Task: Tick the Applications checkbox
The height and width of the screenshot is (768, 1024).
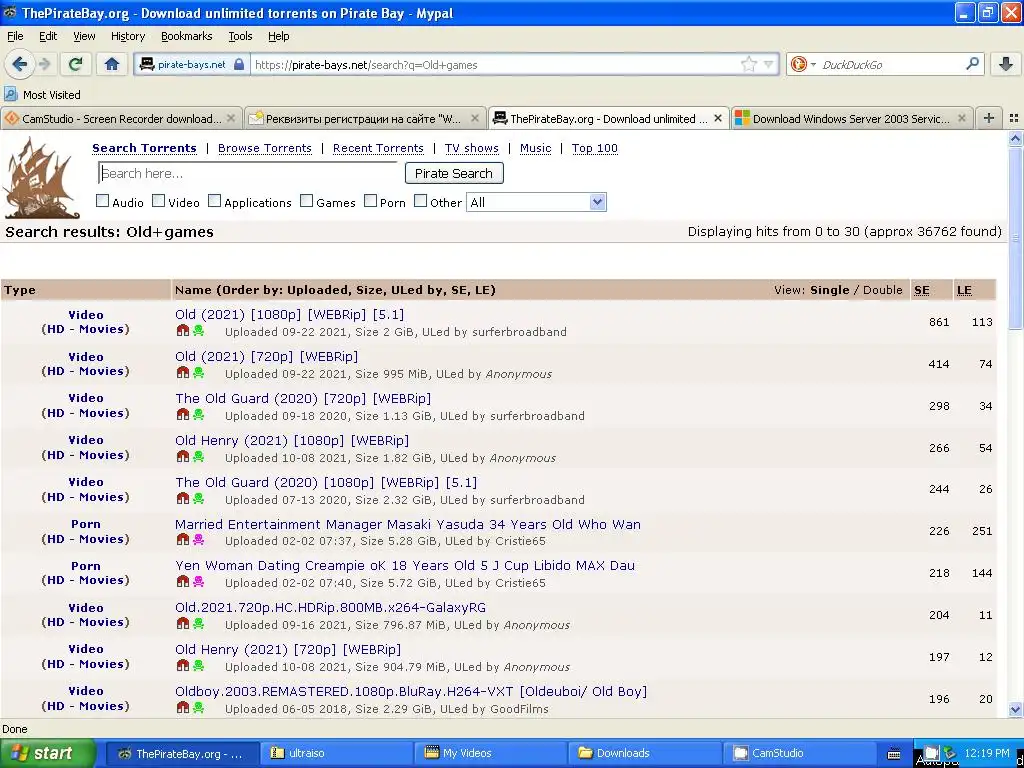Action: (x=215, y=201)
